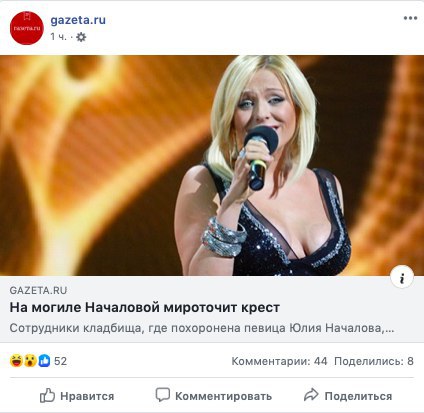Click the speech bubble comment icon
This screenshot has width=424, height=413.
point(163,395)
